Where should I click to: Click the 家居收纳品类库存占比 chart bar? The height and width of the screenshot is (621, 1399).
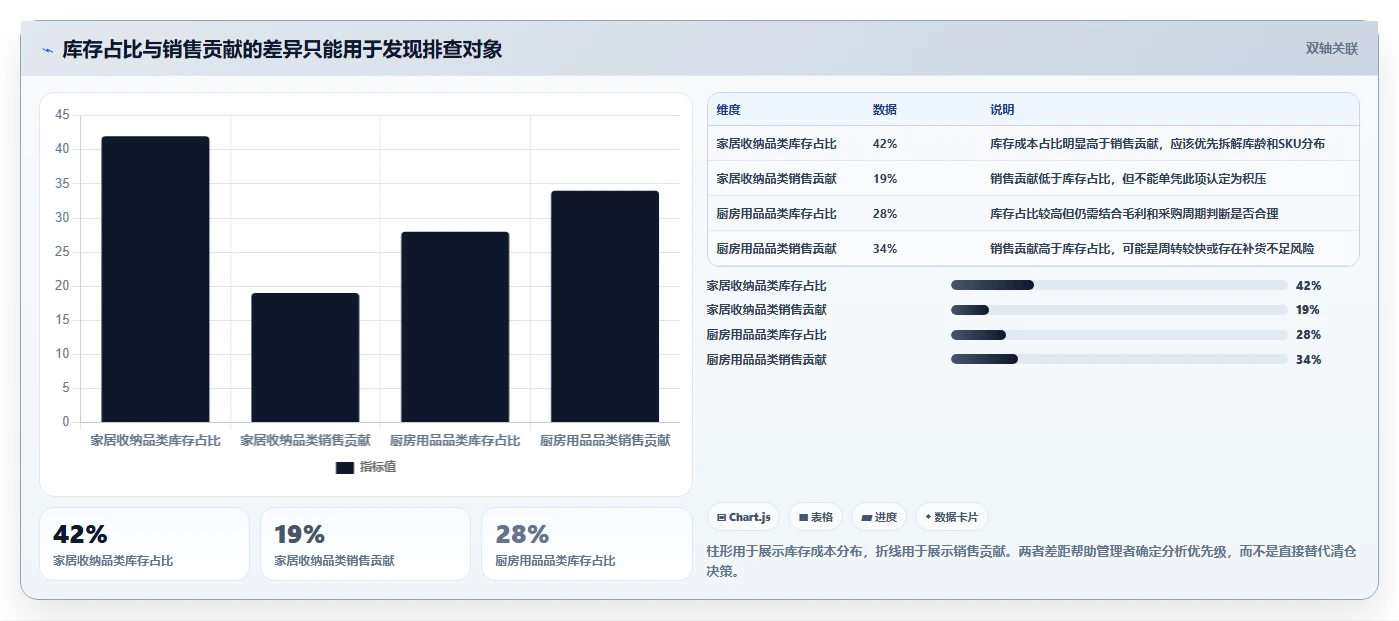[x=155, y=279]
